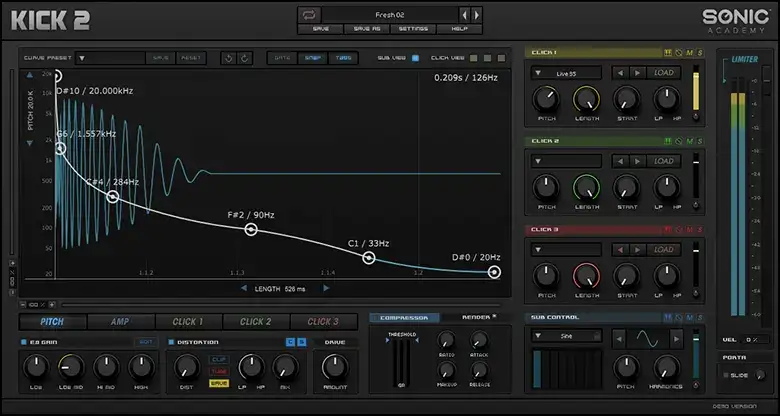The height and width of the screenshot is (416, 780).
Task: Enable the EQ Gain checkbox
Action: pos(24,342)
